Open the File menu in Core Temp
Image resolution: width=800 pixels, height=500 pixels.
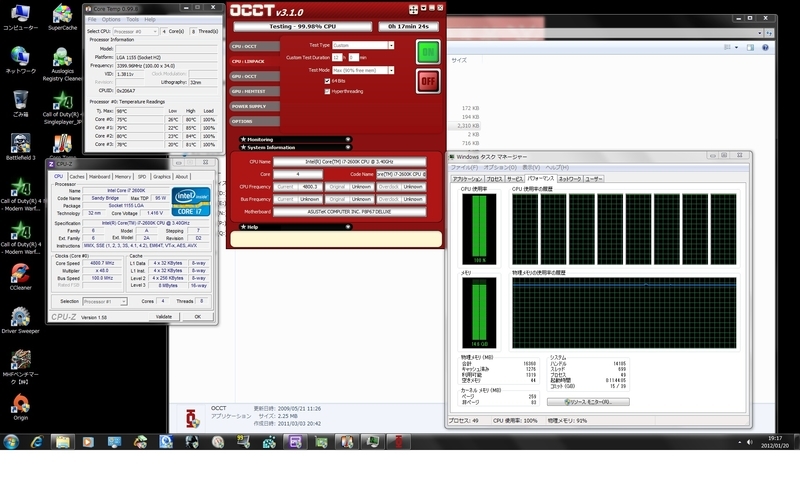coord(92,19)
